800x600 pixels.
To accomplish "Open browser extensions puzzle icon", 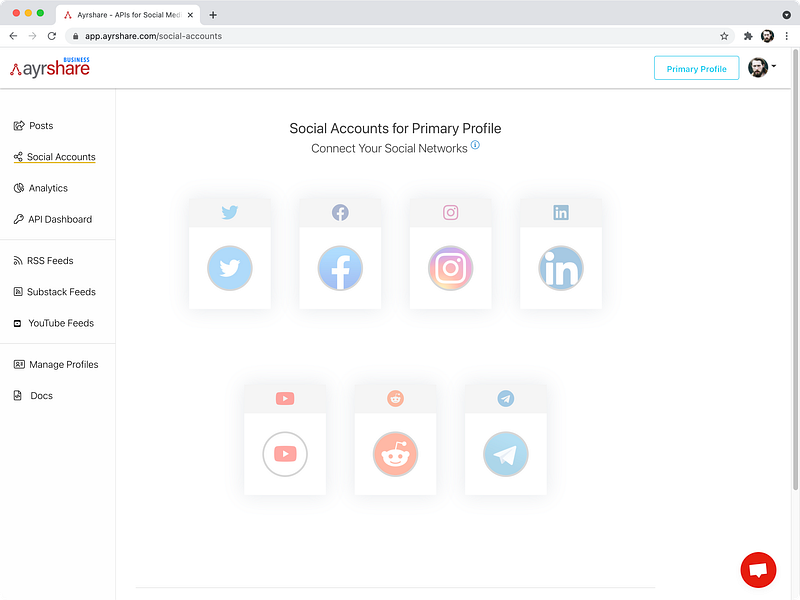I will tap(748, 36).
